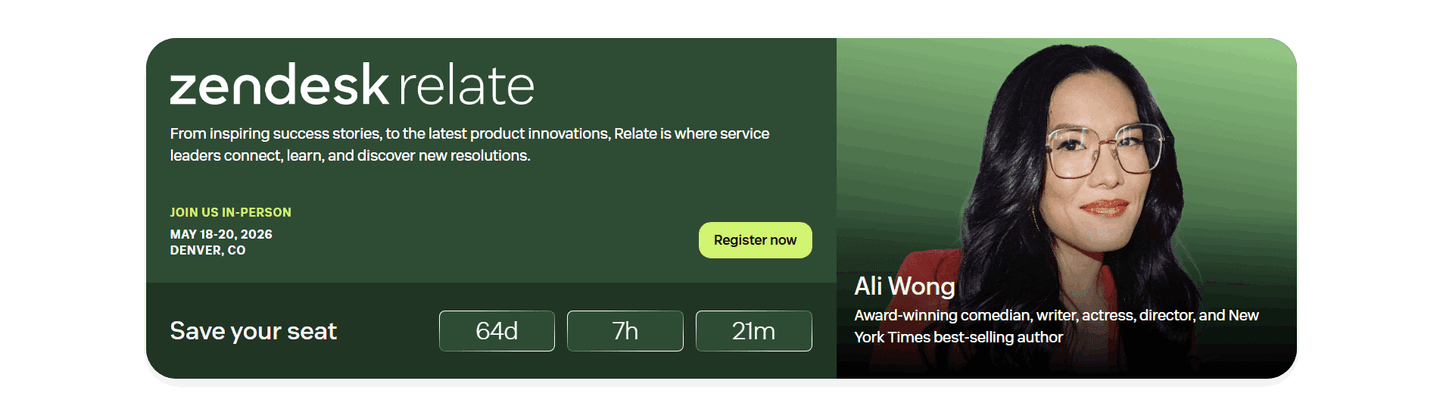Click the 'JOIN US IN-PERSON' label
1440x419 pixels.
click(231, 212)
